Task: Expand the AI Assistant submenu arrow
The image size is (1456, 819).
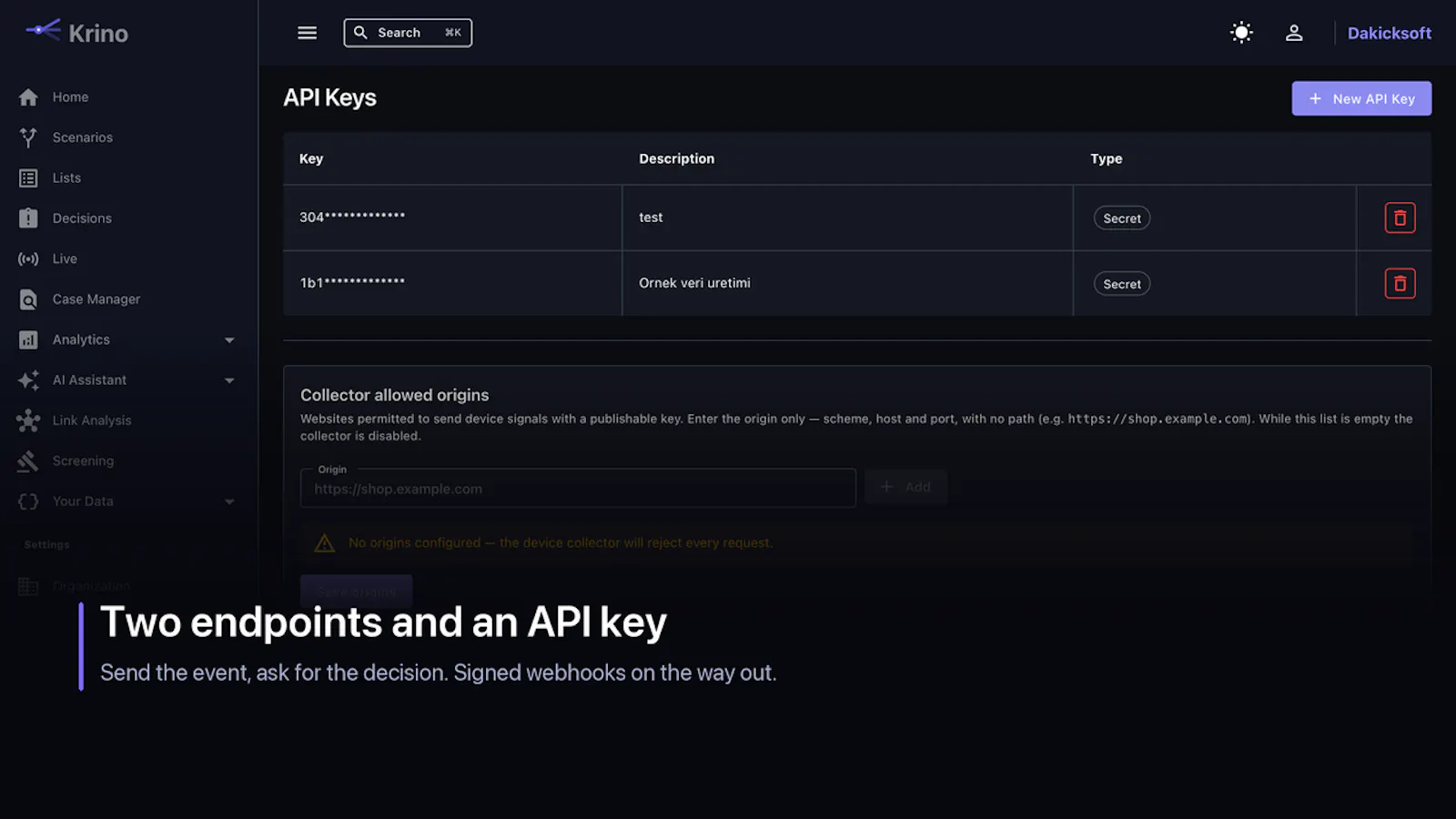Action: coord(229,380)
